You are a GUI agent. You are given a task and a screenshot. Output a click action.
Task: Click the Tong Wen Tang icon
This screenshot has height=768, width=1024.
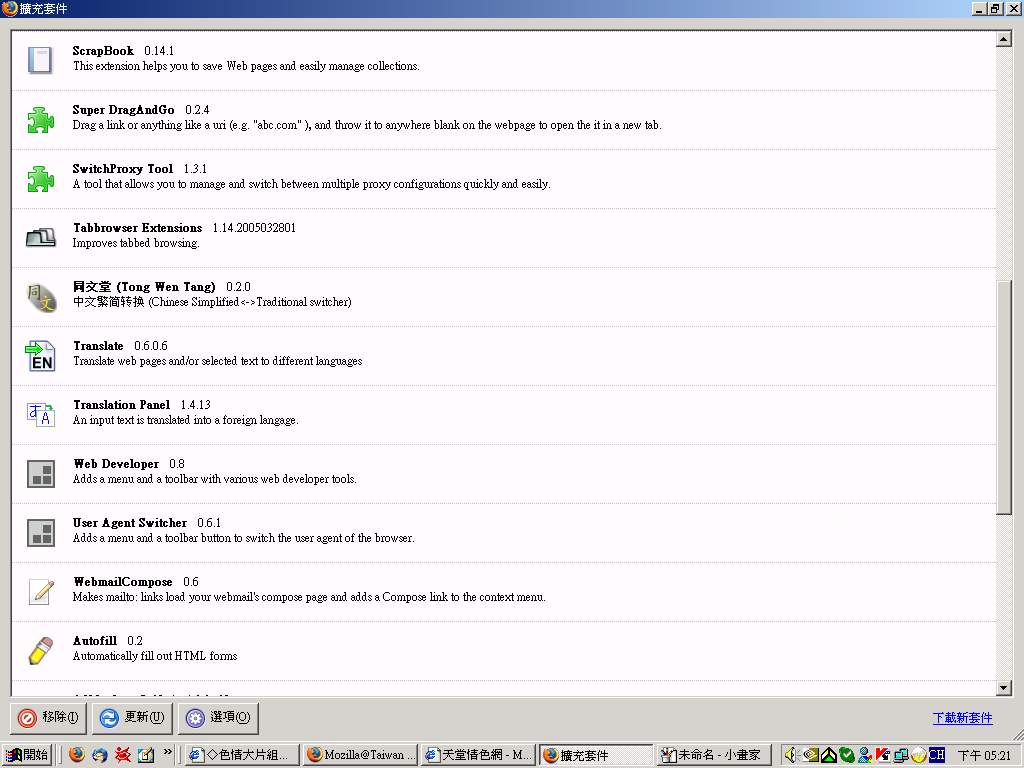click(x=41, y=297)
